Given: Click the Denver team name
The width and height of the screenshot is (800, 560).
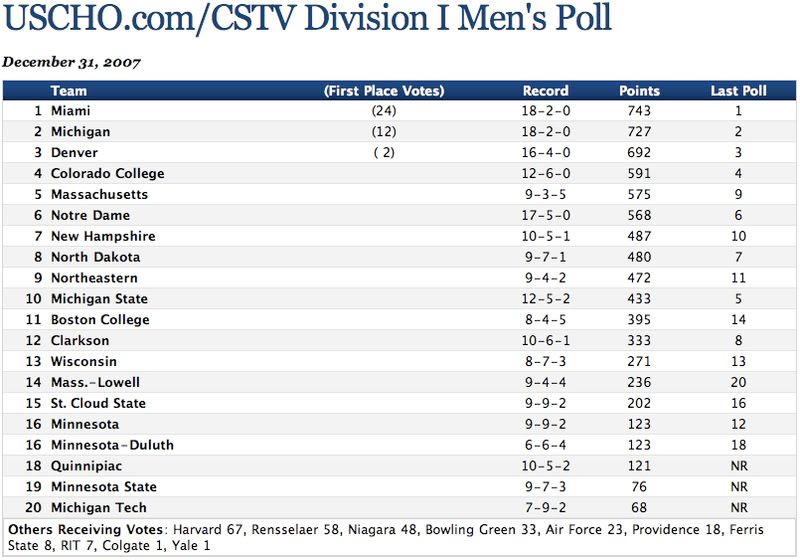Looking at the screenshot, I should click(x=74, y=153).
